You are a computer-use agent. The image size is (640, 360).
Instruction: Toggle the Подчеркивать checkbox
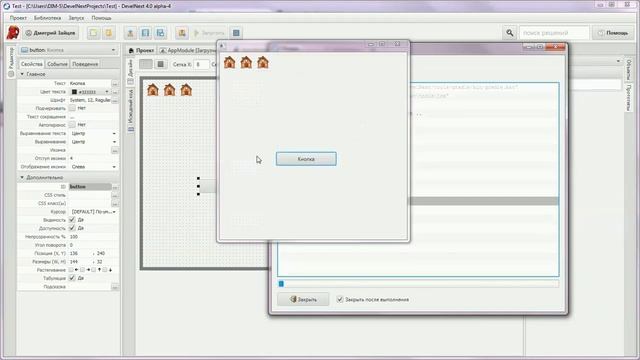coord(72,108)
